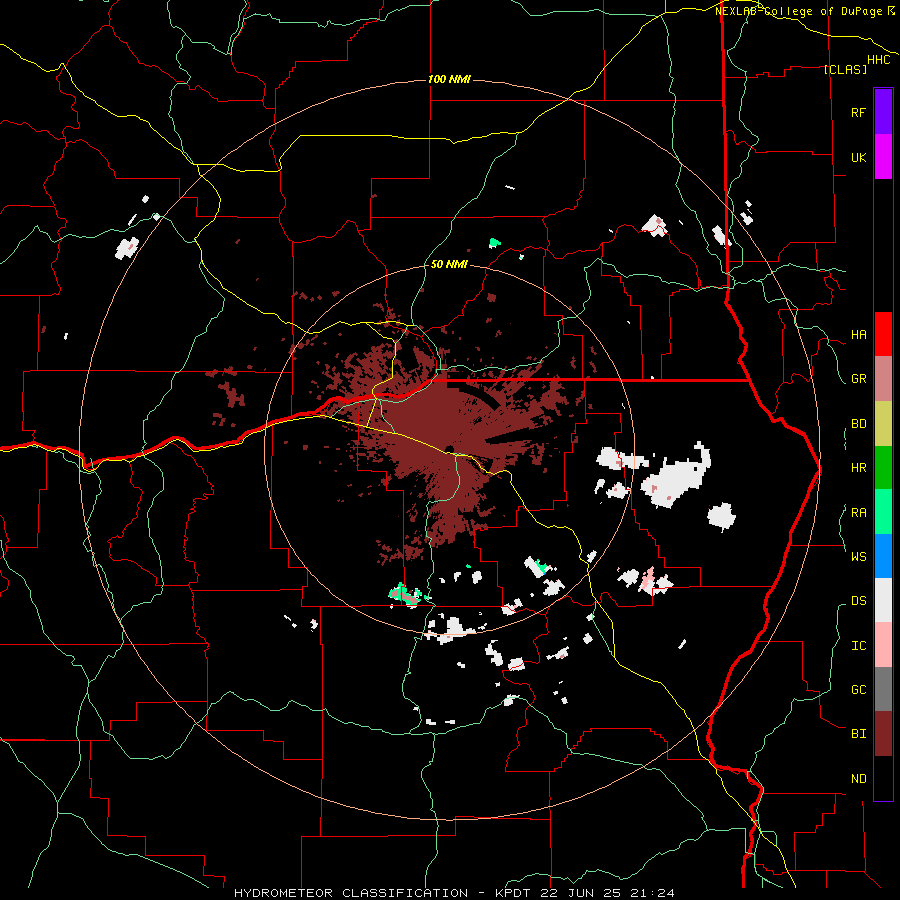The image size is (900, 900).
Task: Click the BD legend label
Action: pyautogui.click(x=858, y=424)
